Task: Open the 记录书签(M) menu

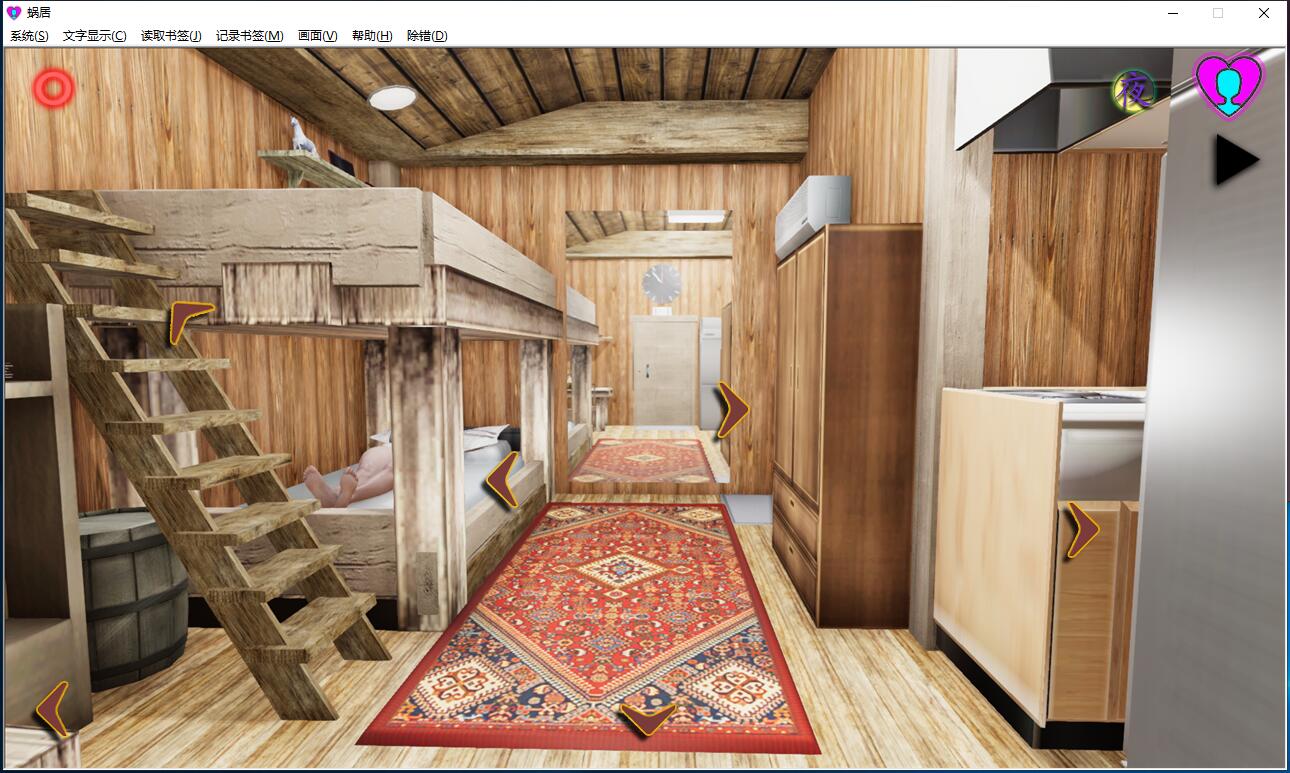Action: point(250,35)
